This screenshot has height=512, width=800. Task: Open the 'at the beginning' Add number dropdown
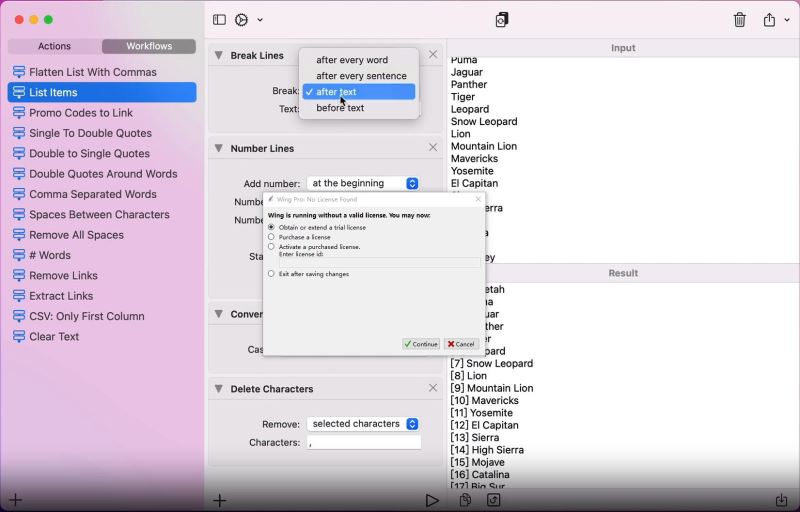coord(363,183)
